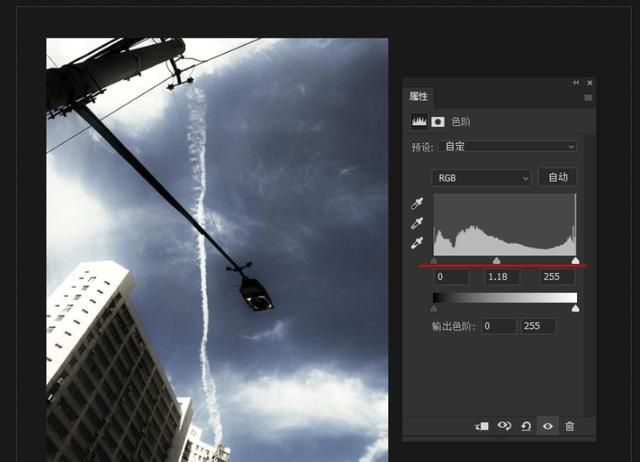Click the midtone gamma slider handle

(496, 260)
